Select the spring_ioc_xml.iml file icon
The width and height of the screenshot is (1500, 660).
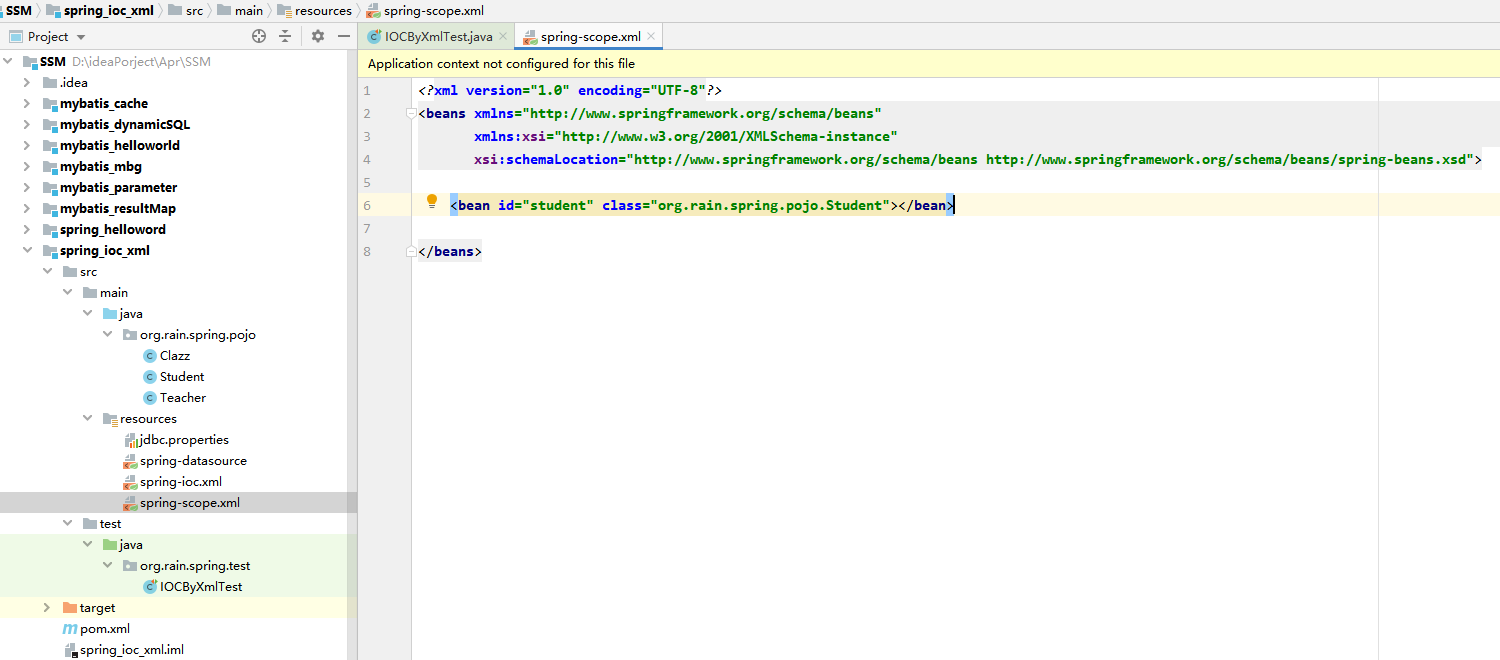(x=70, y=650)
